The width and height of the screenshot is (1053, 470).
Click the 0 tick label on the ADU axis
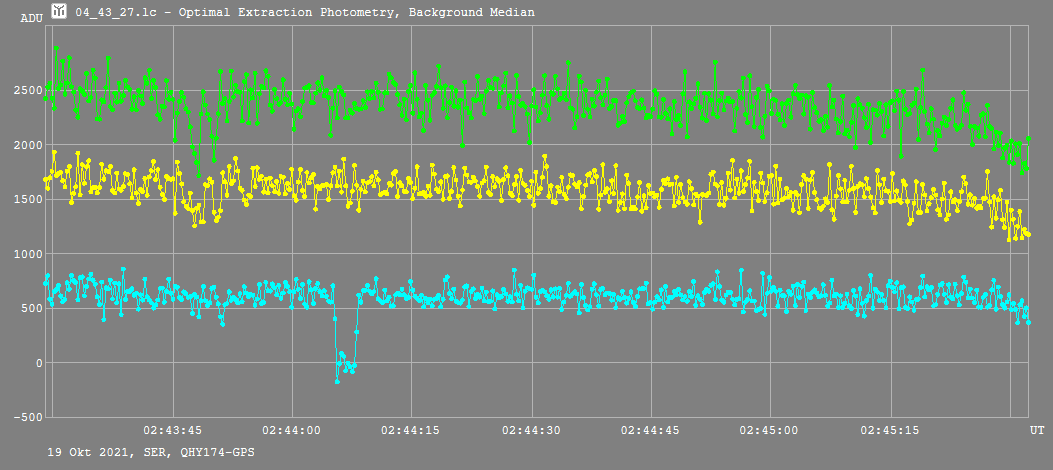[38, 362]
